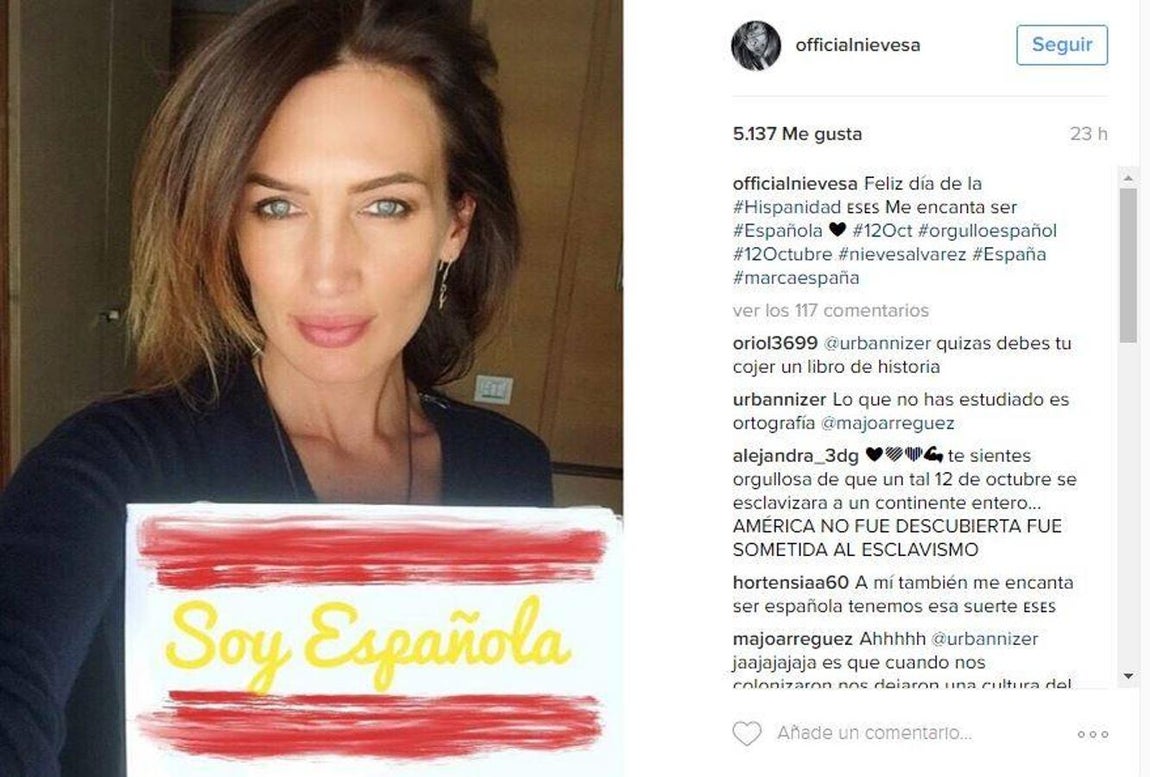Viewport: 1150px width, 777px height.
Task: Open the officialnievesa username in the header
Action: pos(857,45)
